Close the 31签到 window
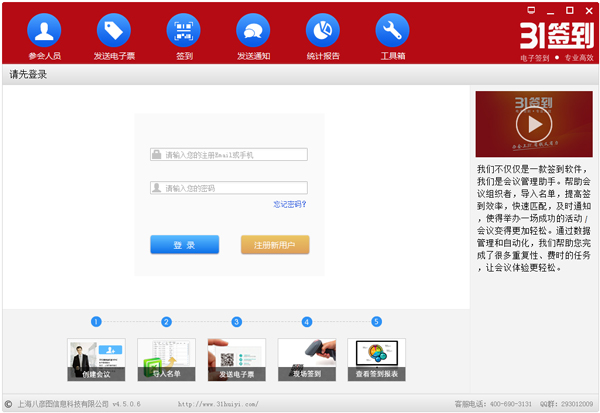Image resolution: width=600 pixels, height=413 pixels. coord(589,11)
